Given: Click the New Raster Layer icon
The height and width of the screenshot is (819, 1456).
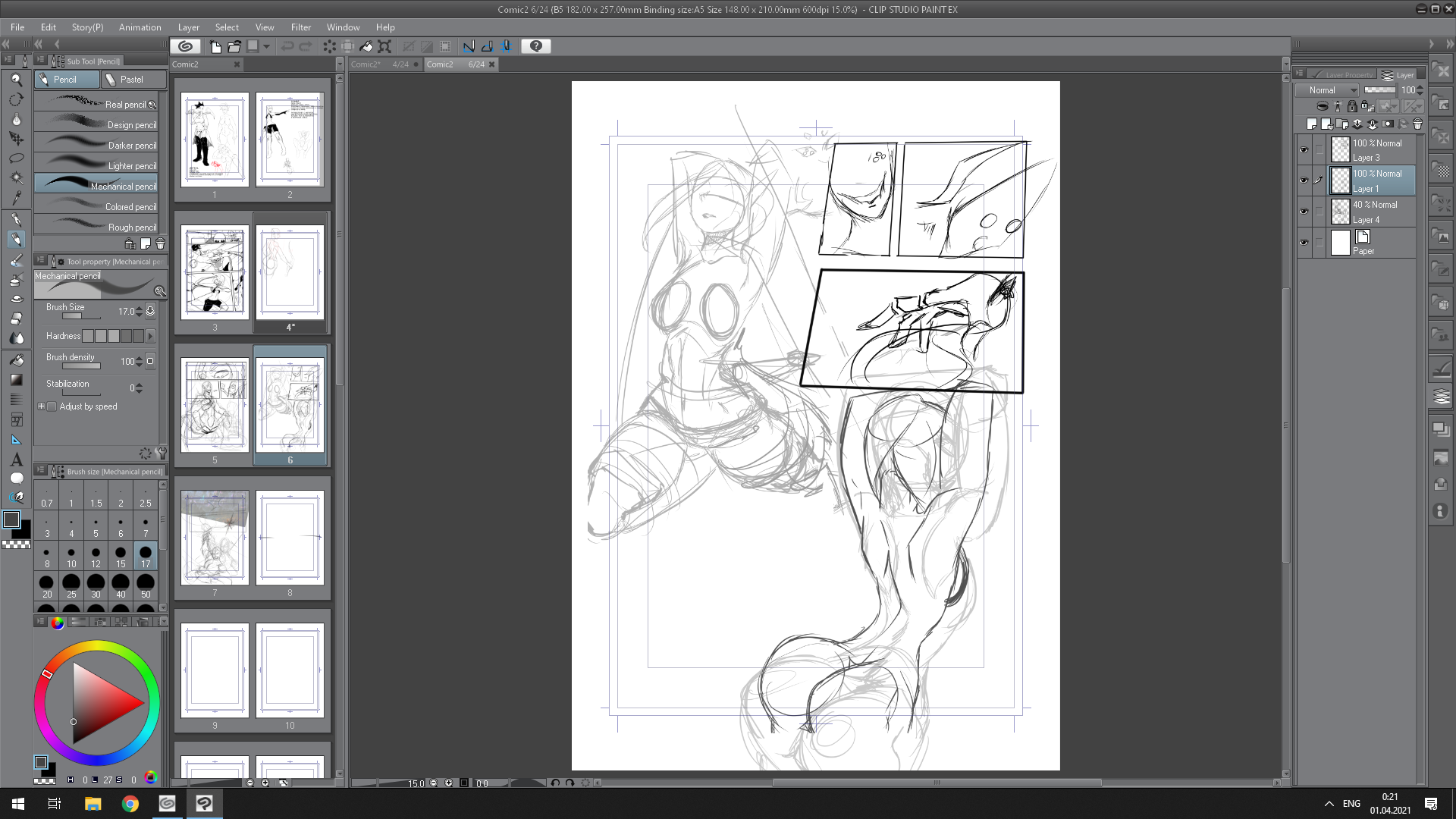Looking at the screenshot, I should point(1312,124).
